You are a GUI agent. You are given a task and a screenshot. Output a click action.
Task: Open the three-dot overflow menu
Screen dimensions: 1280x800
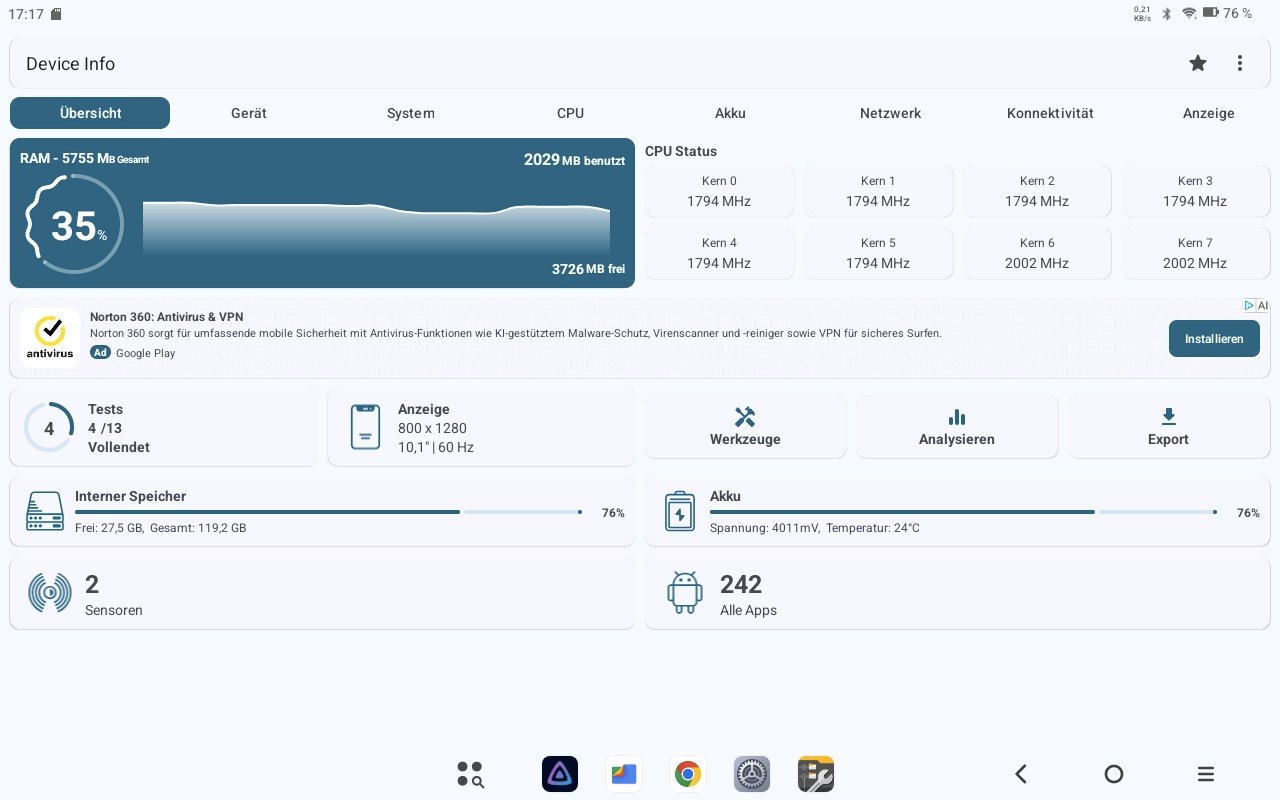coord(1240,63)
